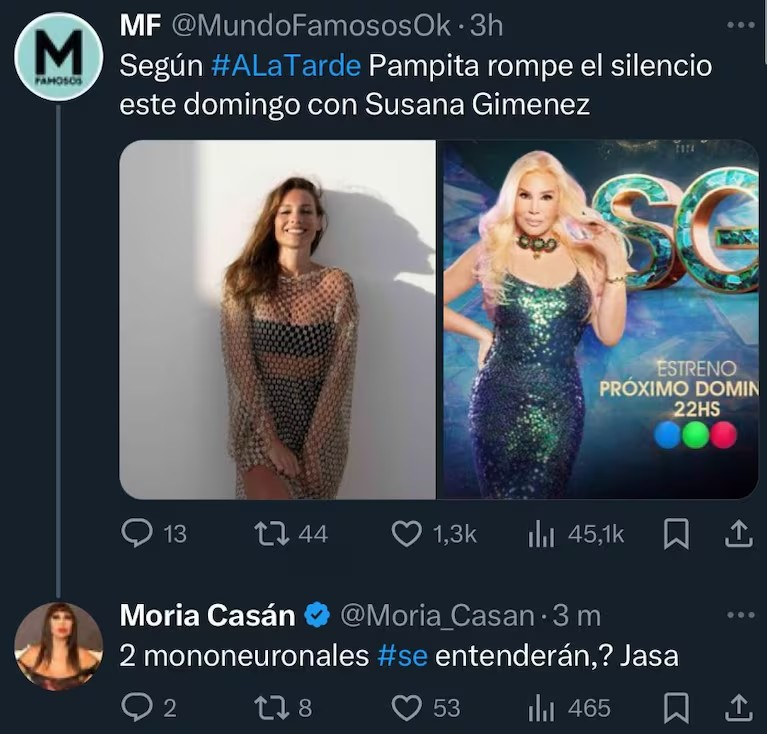
Task: Open the Susana Giménez promo image
Action: (x=600, y=319)
